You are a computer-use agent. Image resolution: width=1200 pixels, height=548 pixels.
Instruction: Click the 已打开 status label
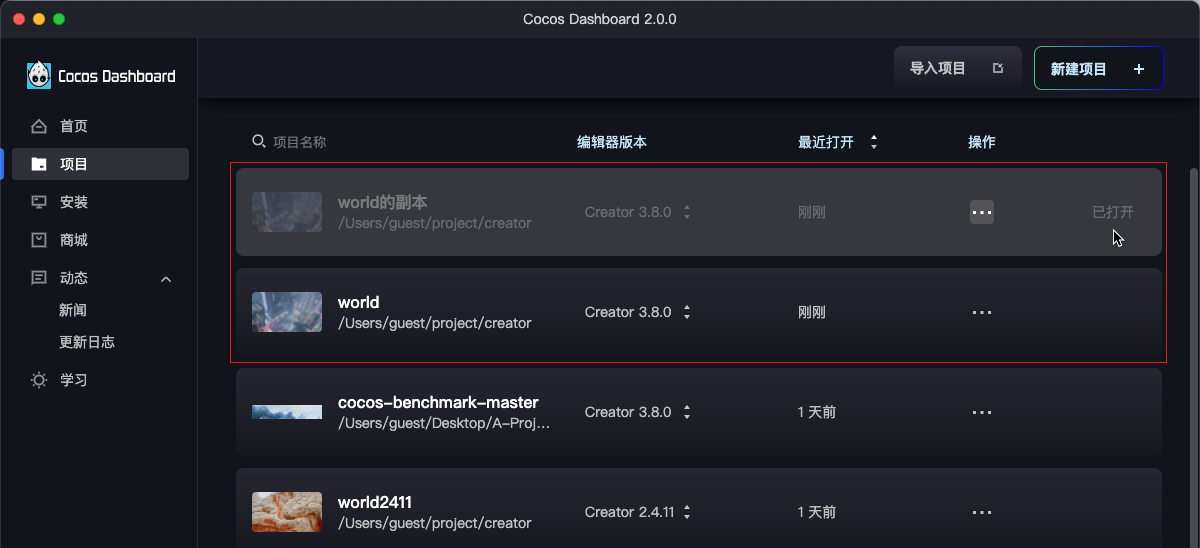(x=1113, y=212)
